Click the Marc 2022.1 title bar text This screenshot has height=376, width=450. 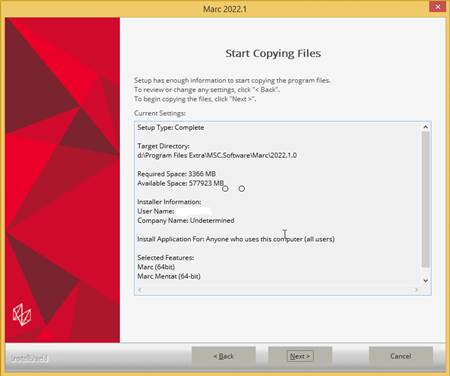point(225,9)
